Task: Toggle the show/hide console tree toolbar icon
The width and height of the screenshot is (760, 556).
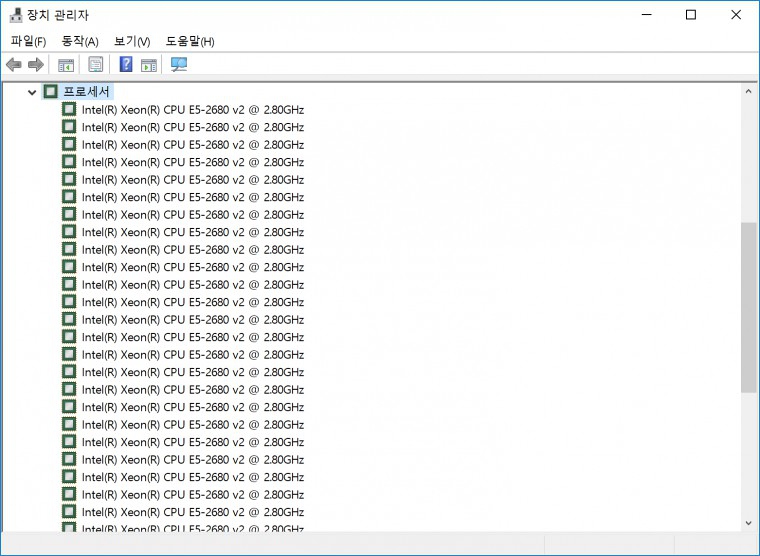Action: 66,64
